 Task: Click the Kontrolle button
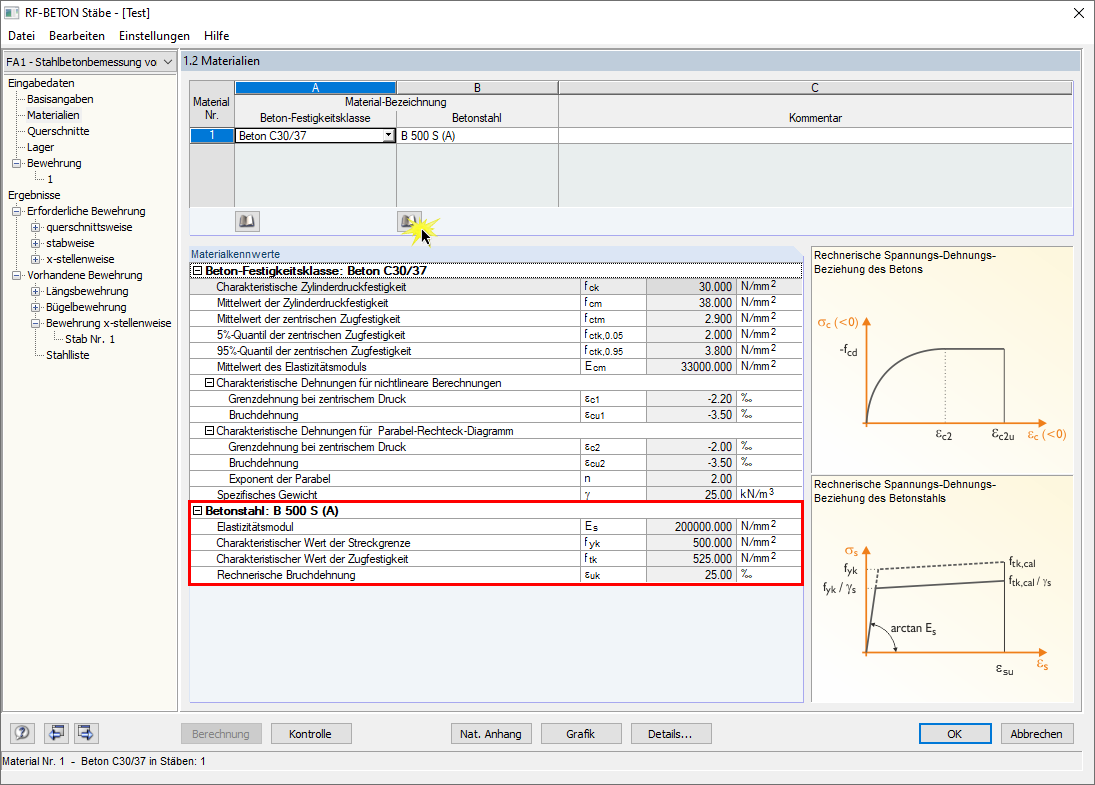click(311, 734)
